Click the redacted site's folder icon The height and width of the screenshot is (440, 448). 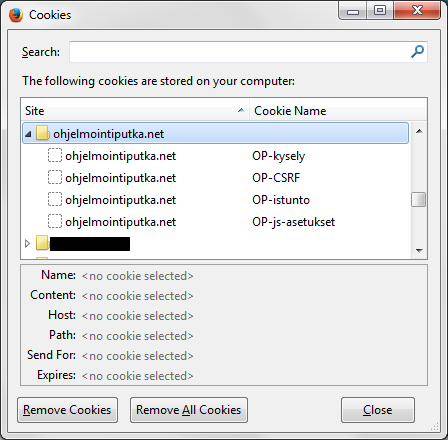coord(43,243)
